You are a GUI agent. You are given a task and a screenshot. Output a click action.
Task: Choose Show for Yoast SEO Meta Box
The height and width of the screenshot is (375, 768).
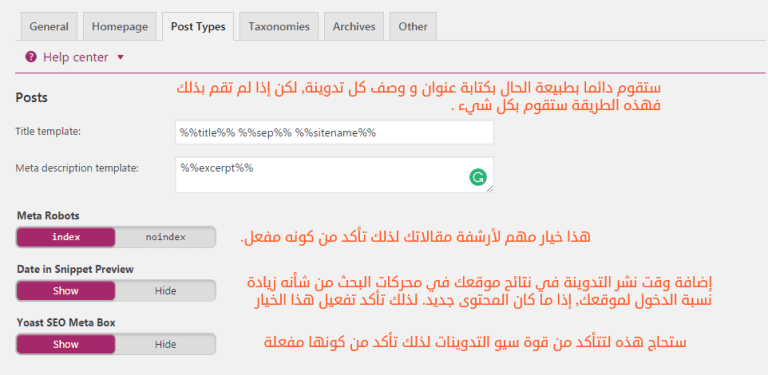point(66,344)
